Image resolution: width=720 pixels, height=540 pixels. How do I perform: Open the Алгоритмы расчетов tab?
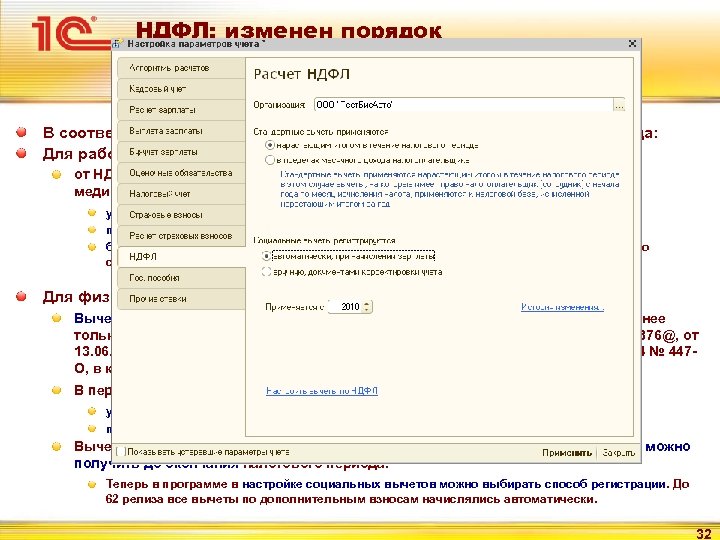181,68
